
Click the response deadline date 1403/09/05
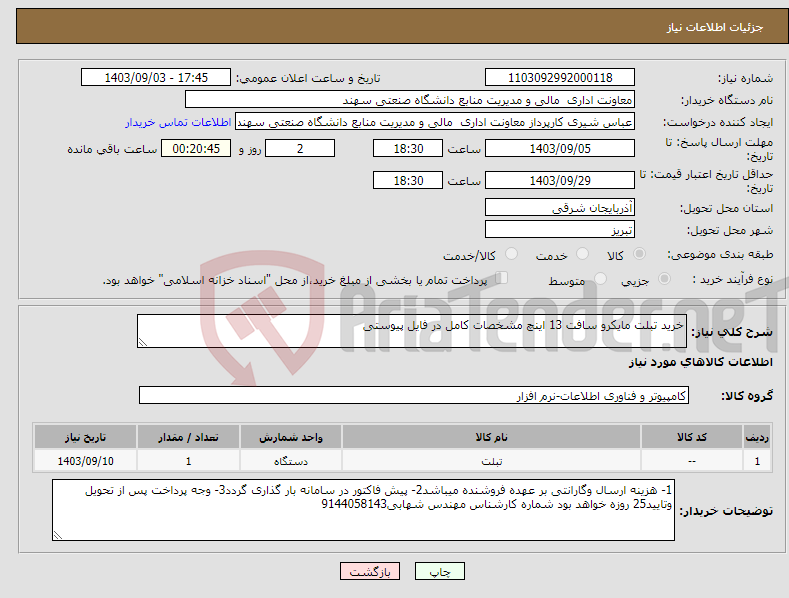point(560,148)
